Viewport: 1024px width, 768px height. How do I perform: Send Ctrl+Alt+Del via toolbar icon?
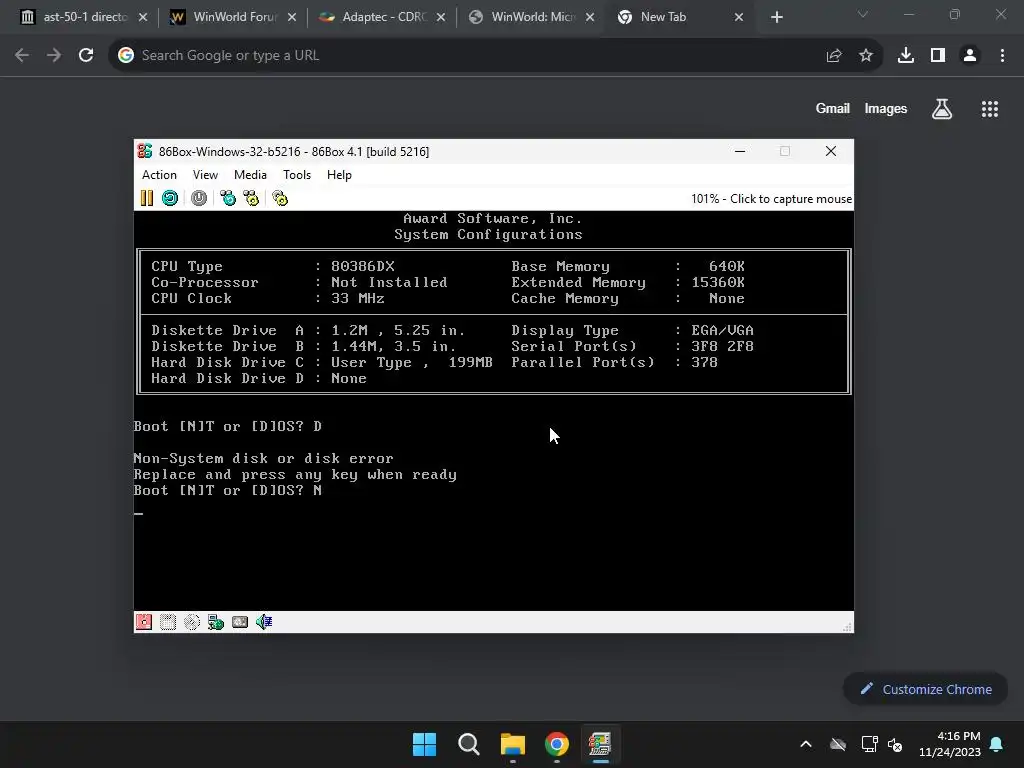[228, 198]
